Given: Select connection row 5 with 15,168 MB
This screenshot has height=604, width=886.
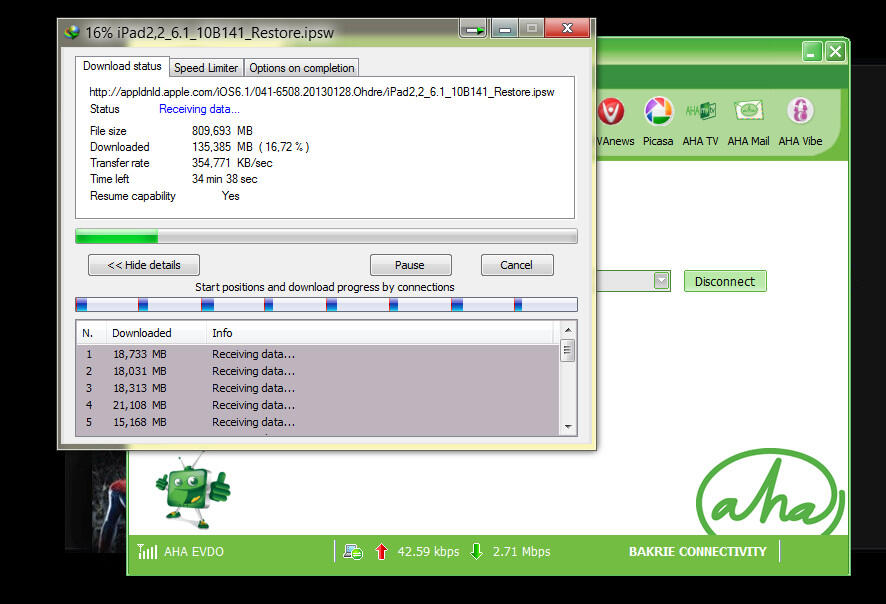Looking at the screenshot, I should pos(318,422).
